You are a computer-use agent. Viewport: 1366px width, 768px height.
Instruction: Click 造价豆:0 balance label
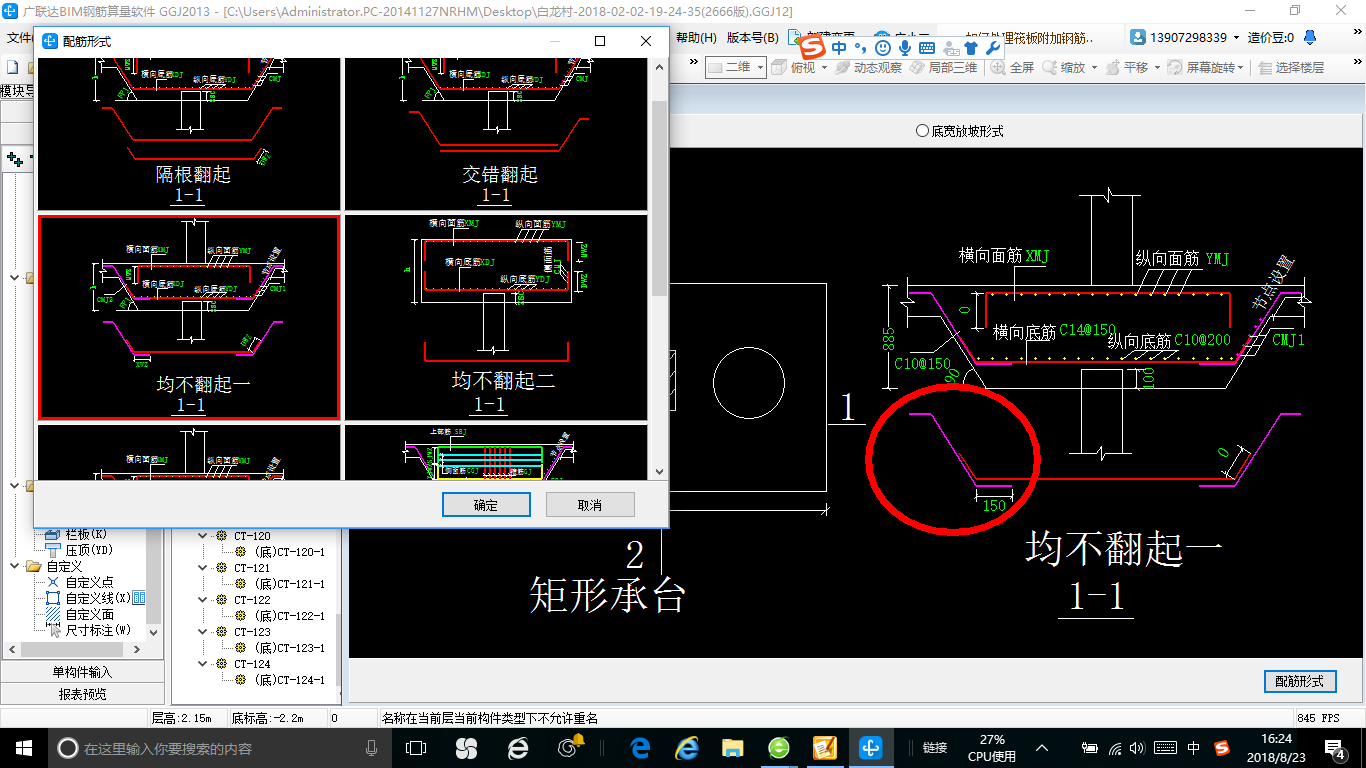[x=1270, y=38]
